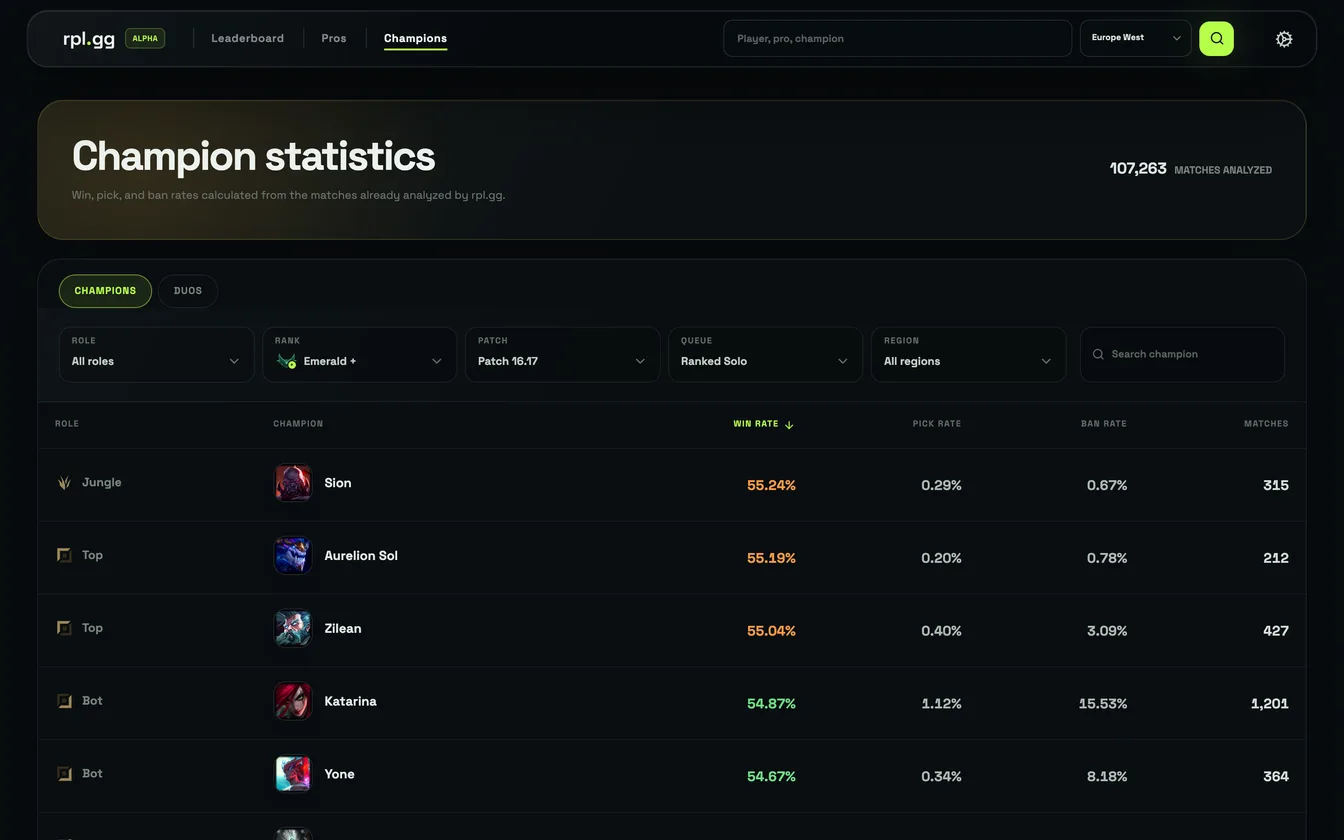Screen dimensions: 1344x840
Task: Click the 55.19% win rate value
Action: pos(771,558)
